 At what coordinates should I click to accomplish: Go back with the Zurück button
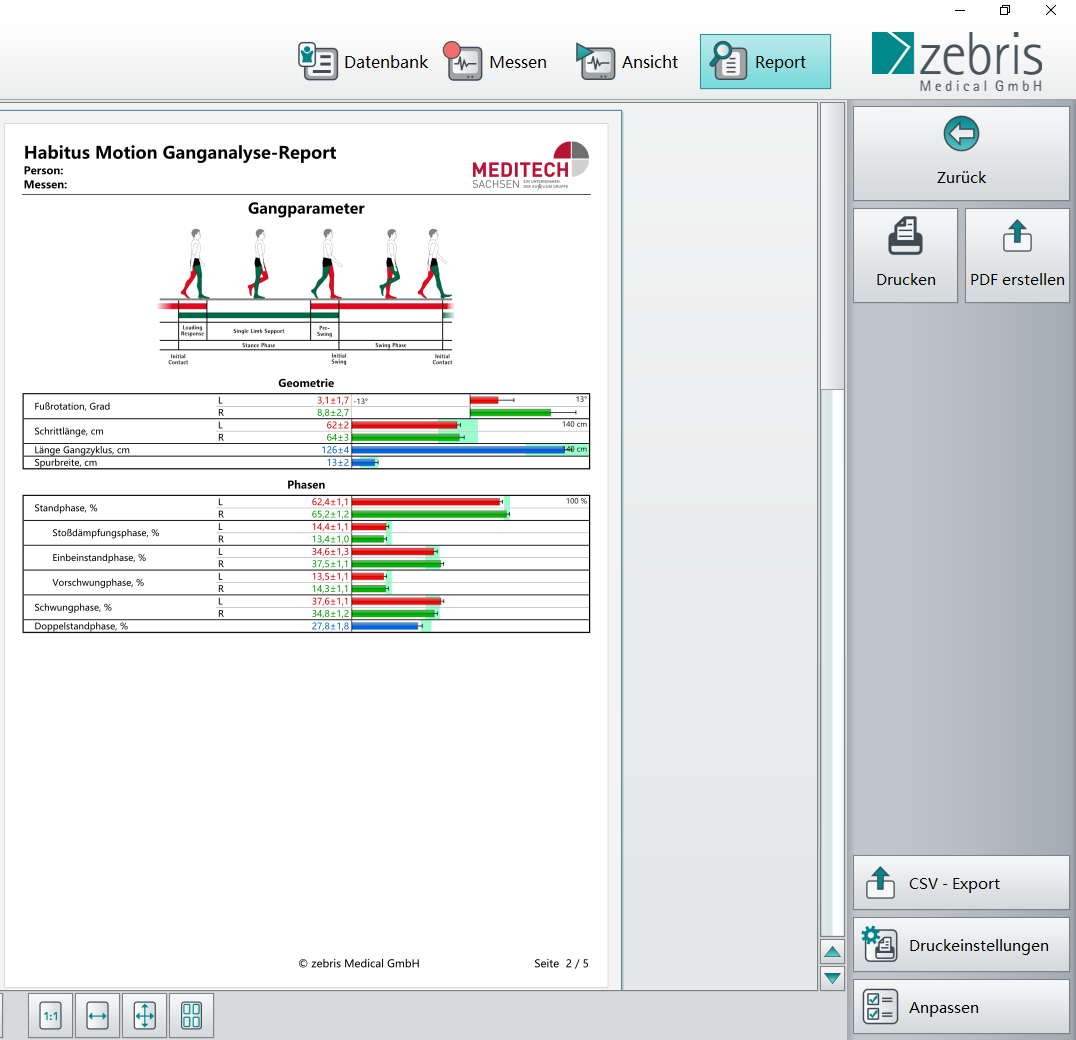[x=961, y=154]
